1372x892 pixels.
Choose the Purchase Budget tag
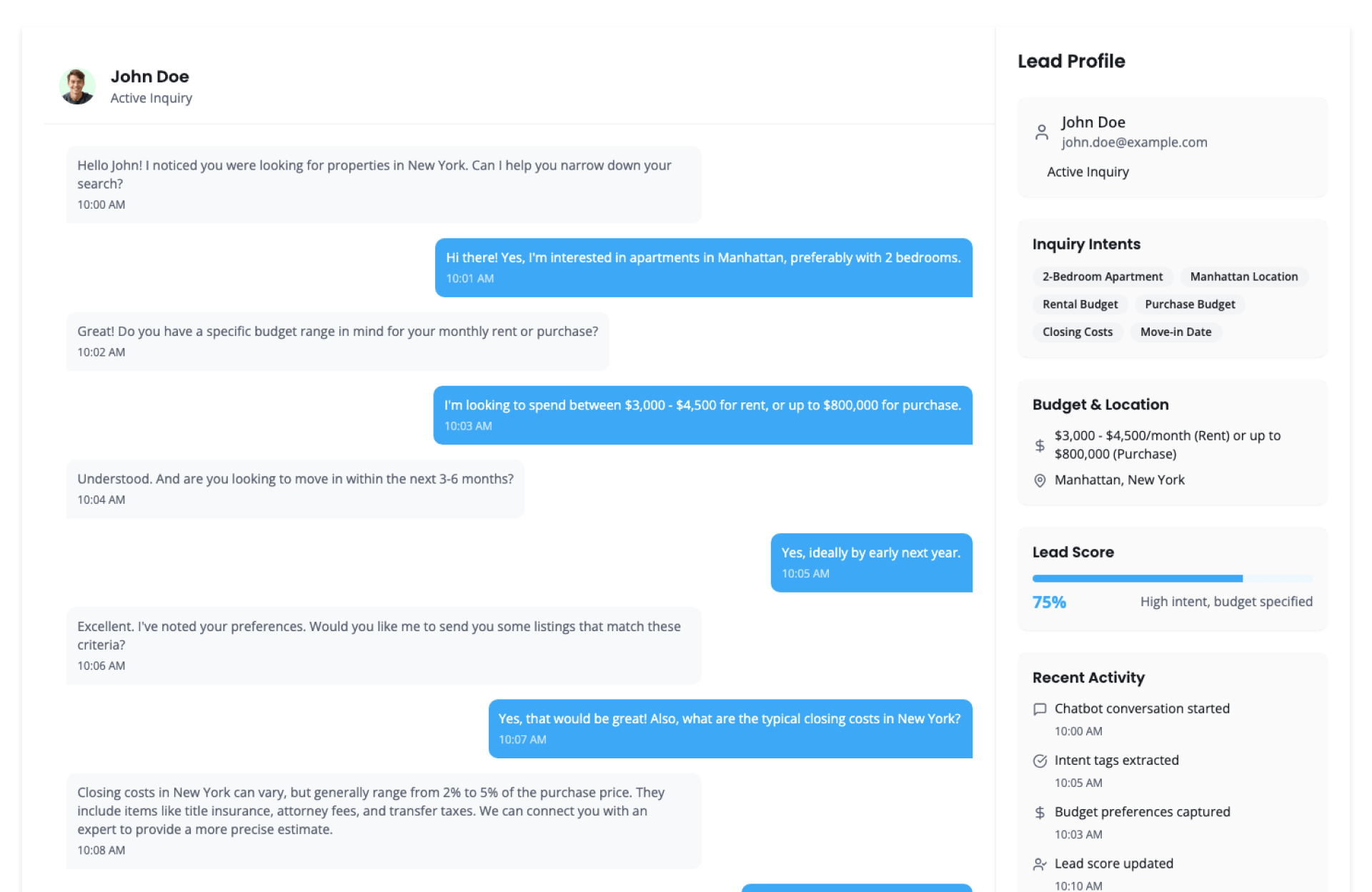1190,304
